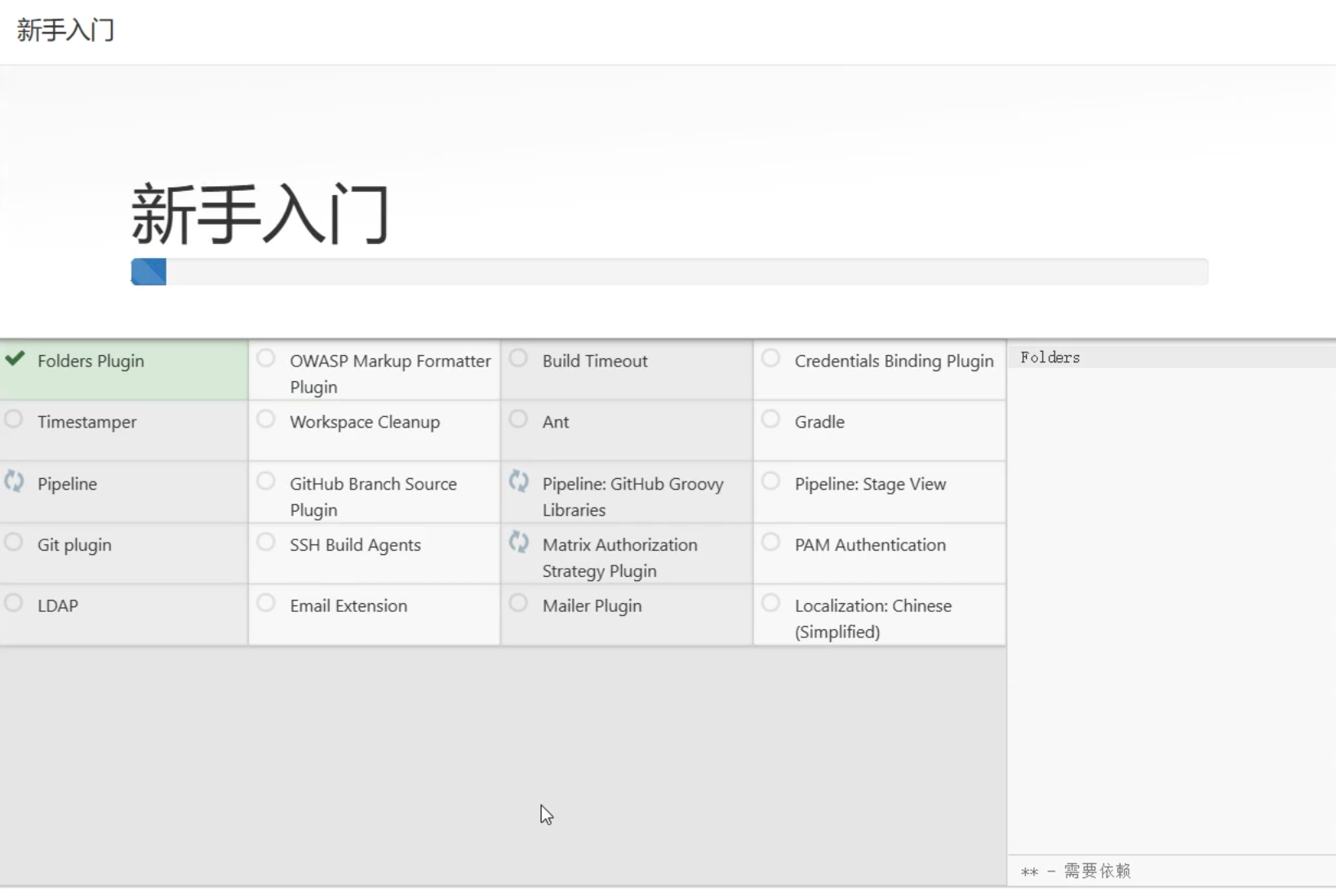Screen dimensions: 1336x896
Task: Select the Pipeline plugin label
Action: pyautogui.click(x=67, y=484)
